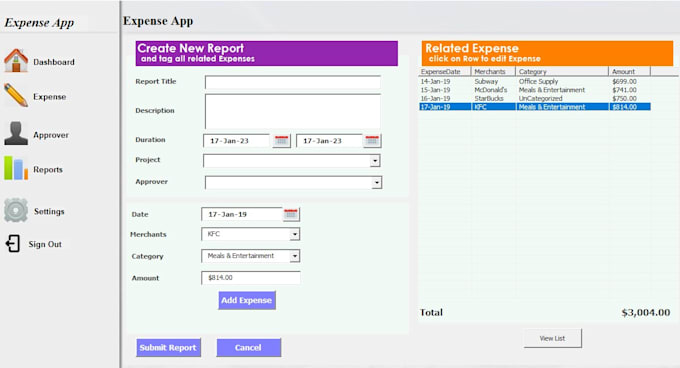This screenshot has height=368, width=680.
Task: Sign Out text in sidebar
Action: pyautogui.click(x=45, y=244)
